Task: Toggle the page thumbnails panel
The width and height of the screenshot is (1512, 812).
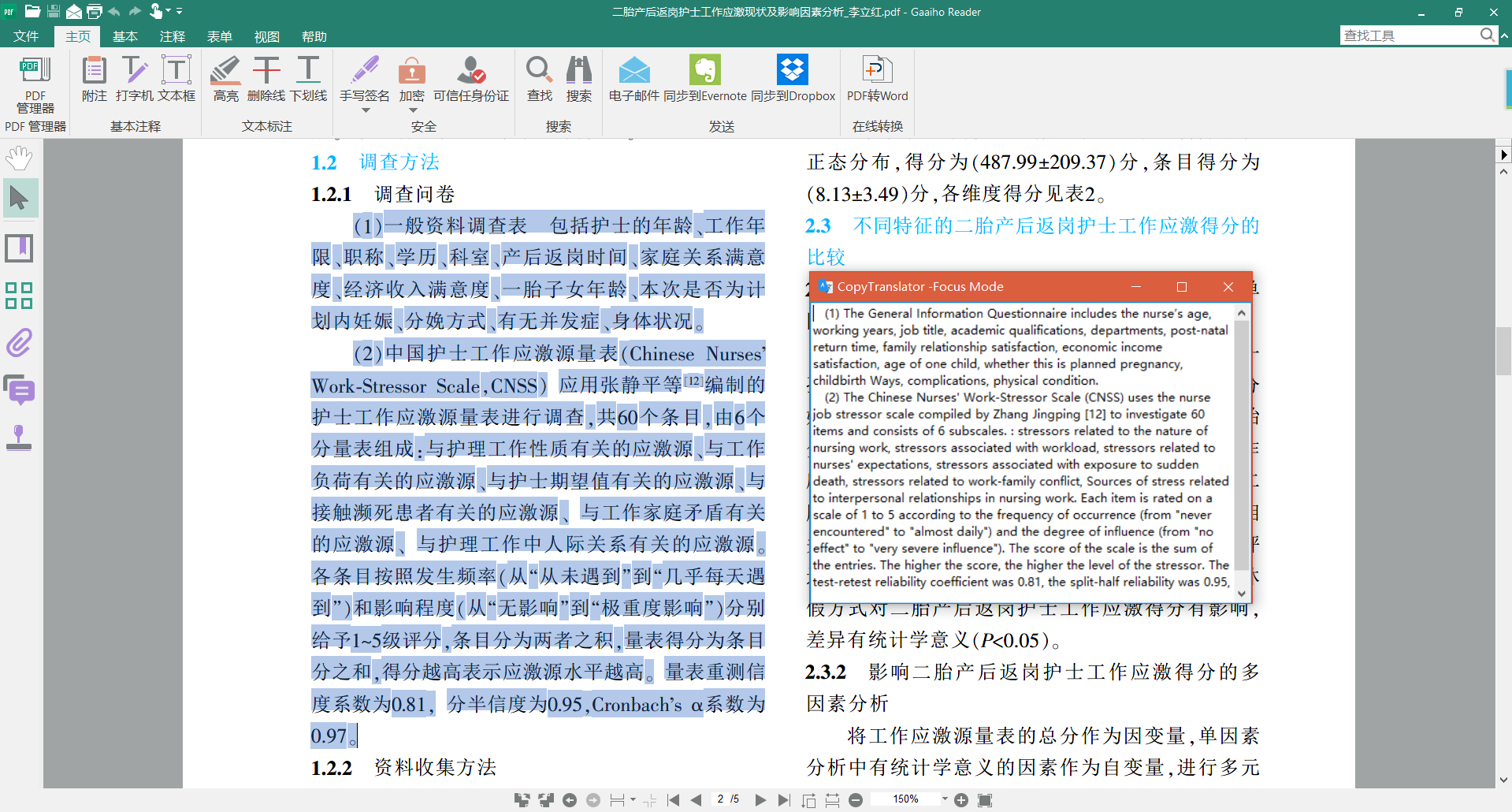Action: [x=20, y=296]
